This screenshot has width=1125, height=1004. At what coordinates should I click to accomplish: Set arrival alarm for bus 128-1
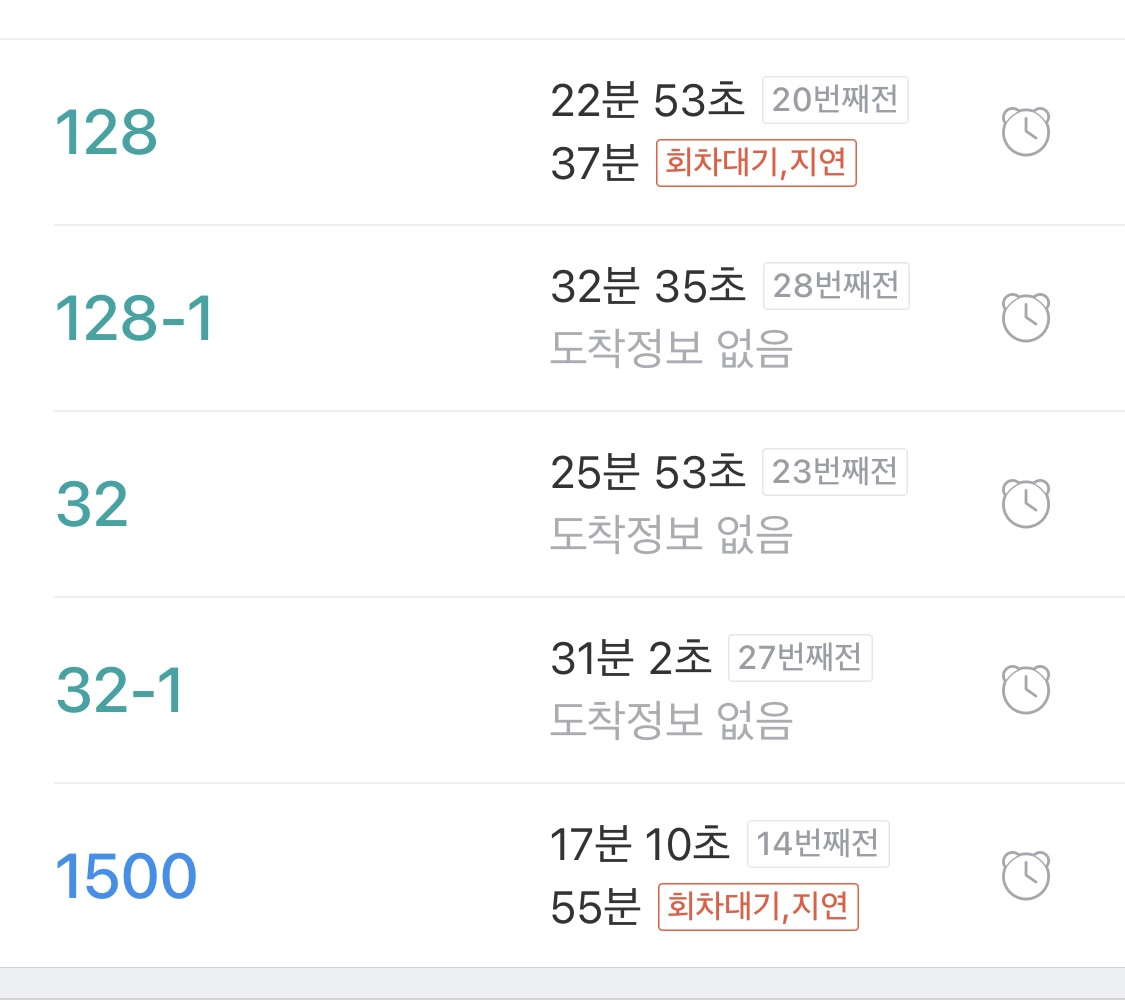(x=1025, y=318)
